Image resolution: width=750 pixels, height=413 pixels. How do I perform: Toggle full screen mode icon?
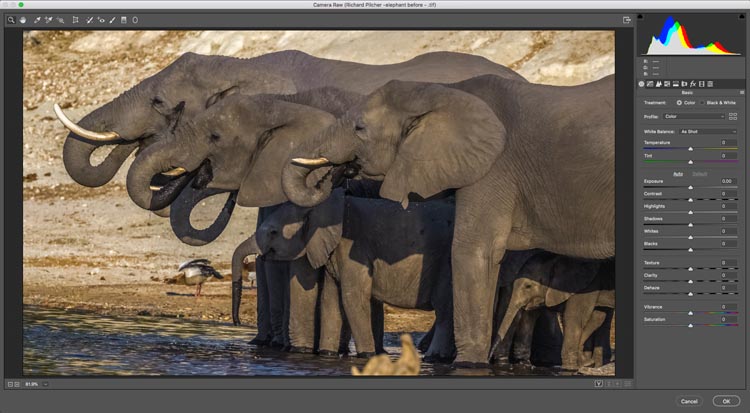(627, 20)
